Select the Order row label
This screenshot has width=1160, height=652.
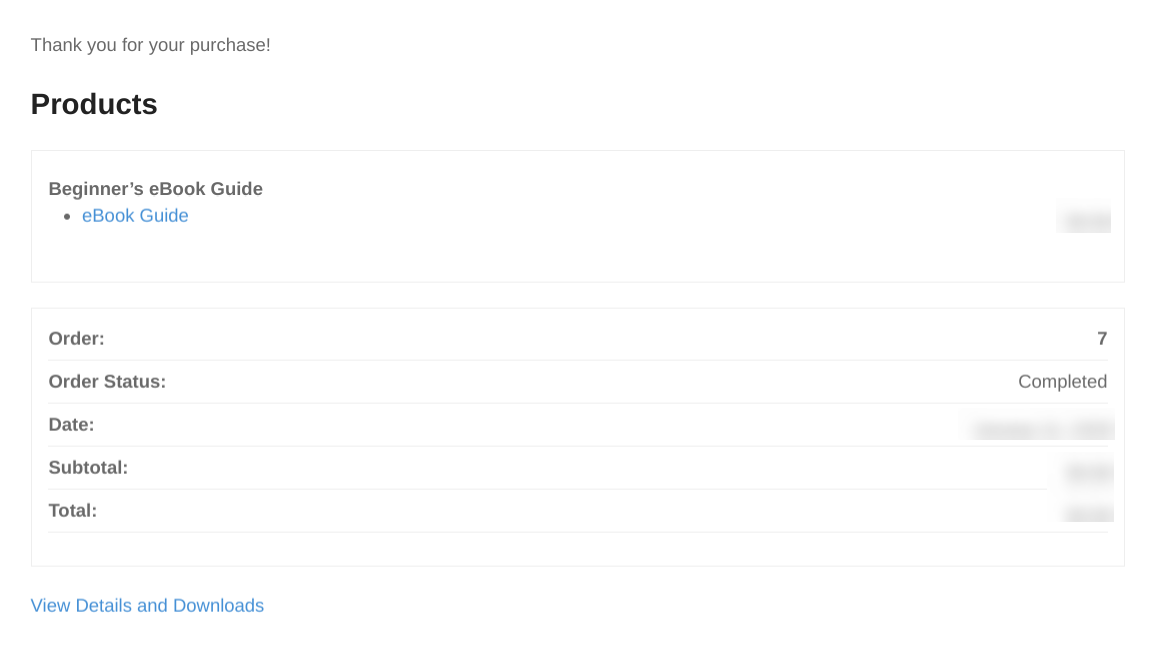click(76, 338)
